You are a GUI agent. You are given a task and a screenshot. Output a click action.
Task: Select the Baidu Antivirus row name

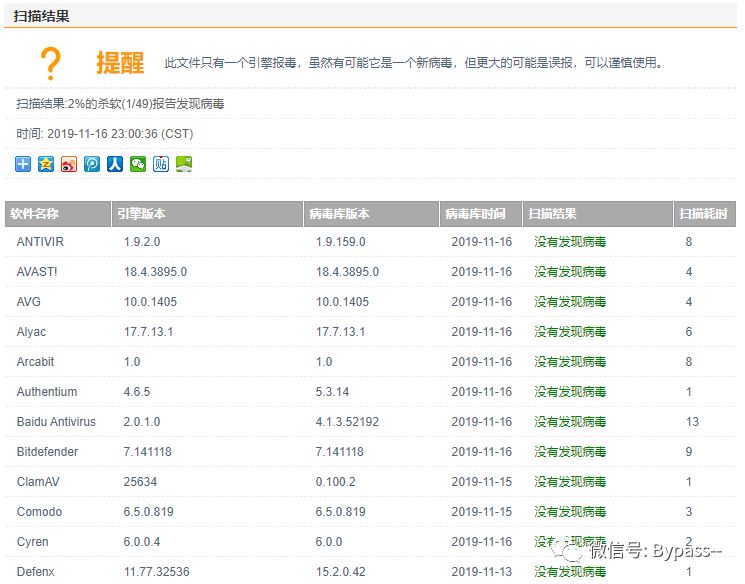56,421
